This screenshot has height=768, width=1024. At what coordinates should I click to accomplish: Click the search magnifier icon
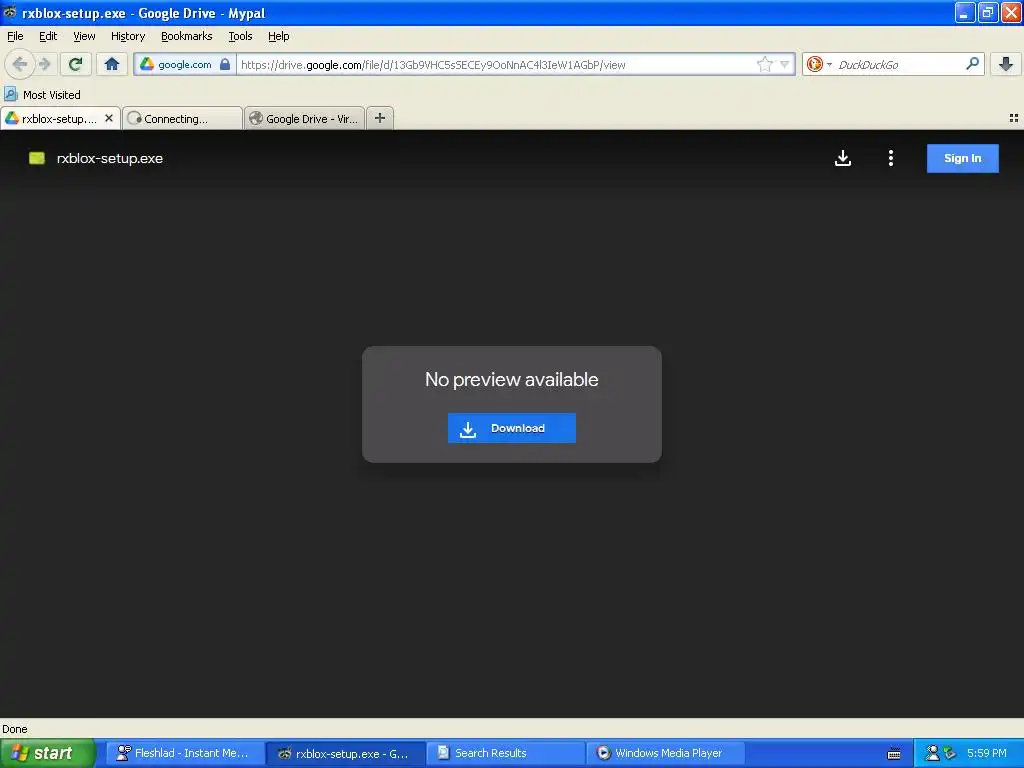[972, 63]
